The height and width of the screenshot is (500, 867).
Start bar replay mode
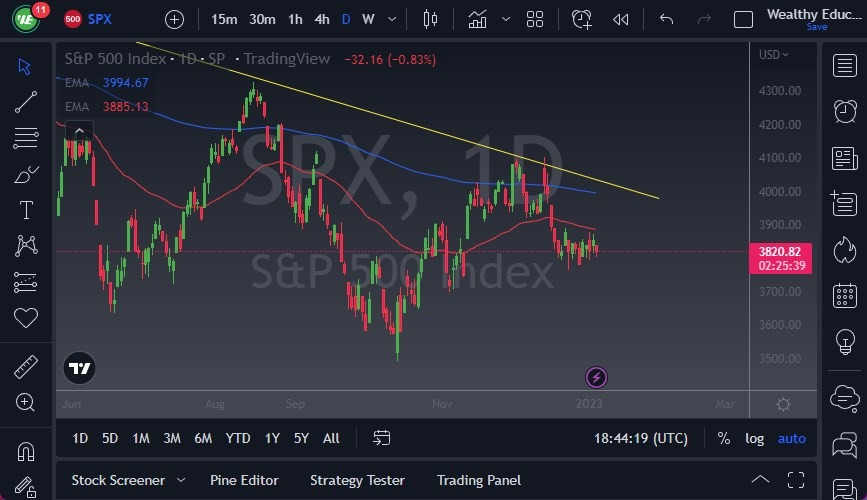(x=620, y=20)
